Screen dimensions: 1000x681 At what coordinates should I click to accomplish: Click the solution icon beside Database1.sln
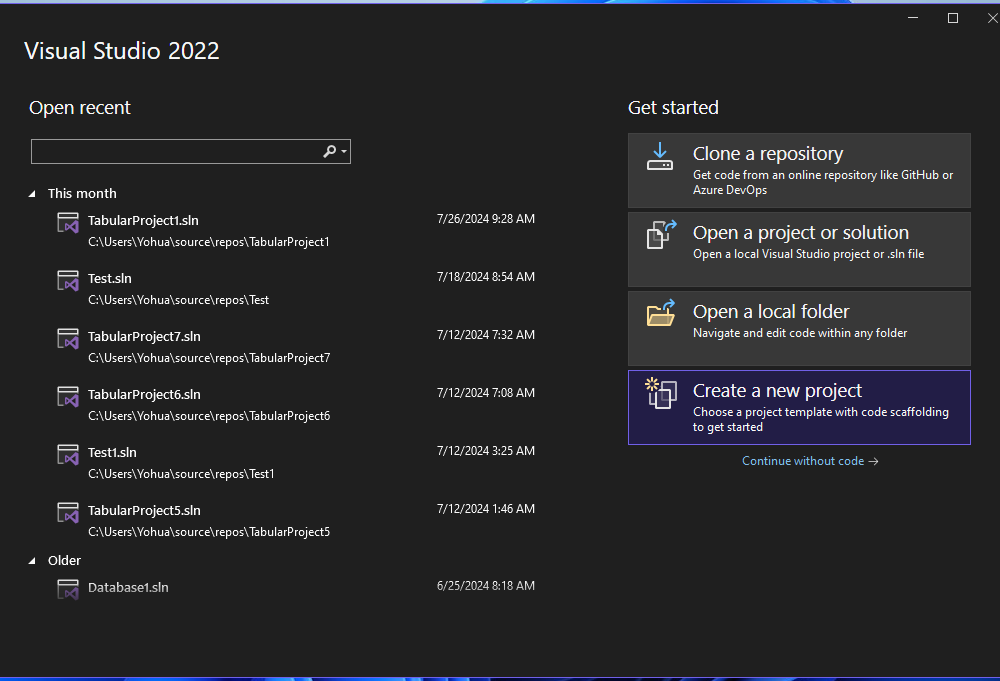[x=68, y=589]
